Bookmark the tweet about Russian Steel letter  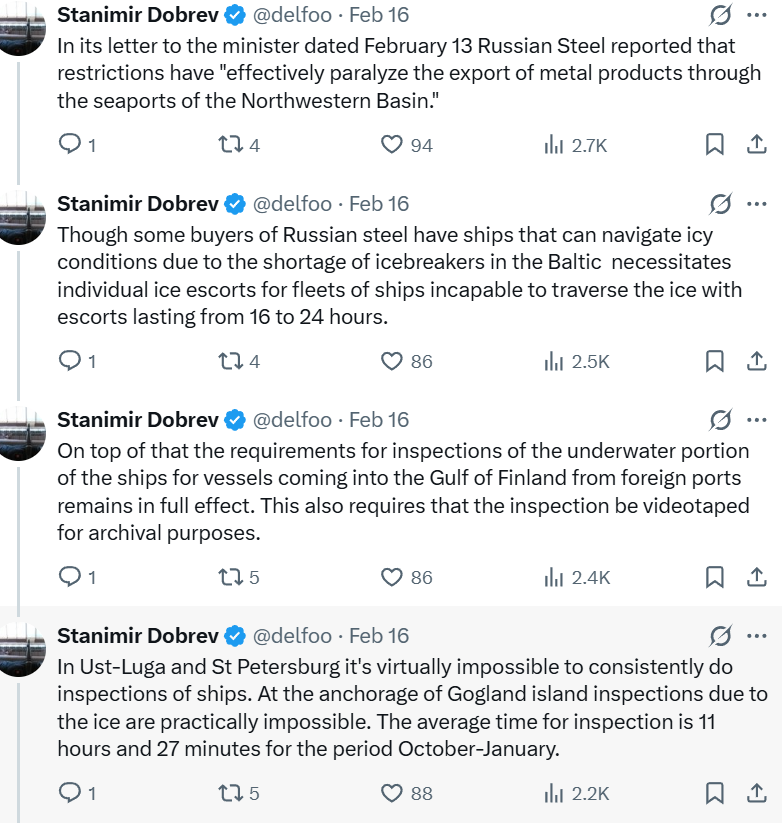714,145
